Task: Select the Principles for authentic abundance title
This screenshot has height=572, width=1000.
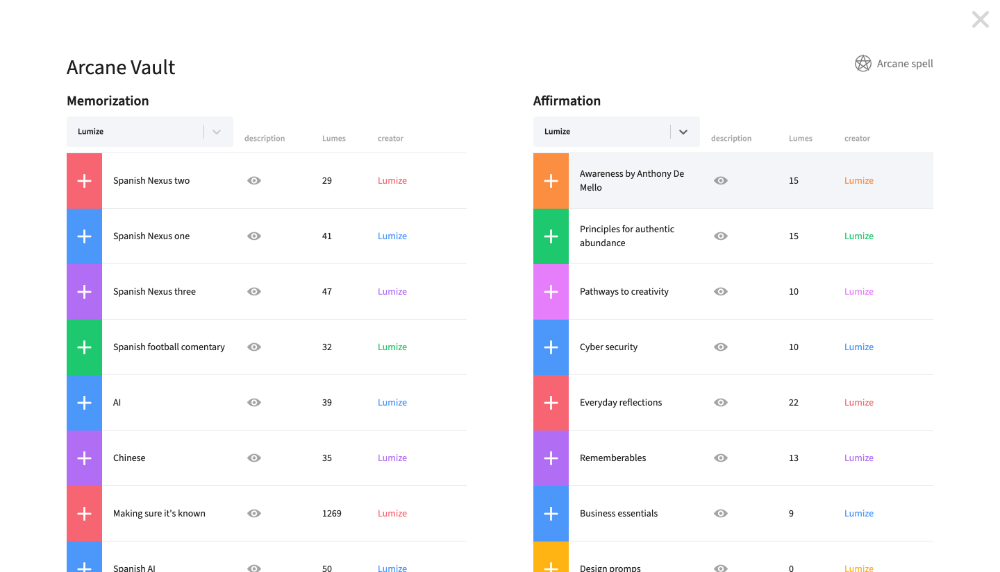Action: [627, 236]
